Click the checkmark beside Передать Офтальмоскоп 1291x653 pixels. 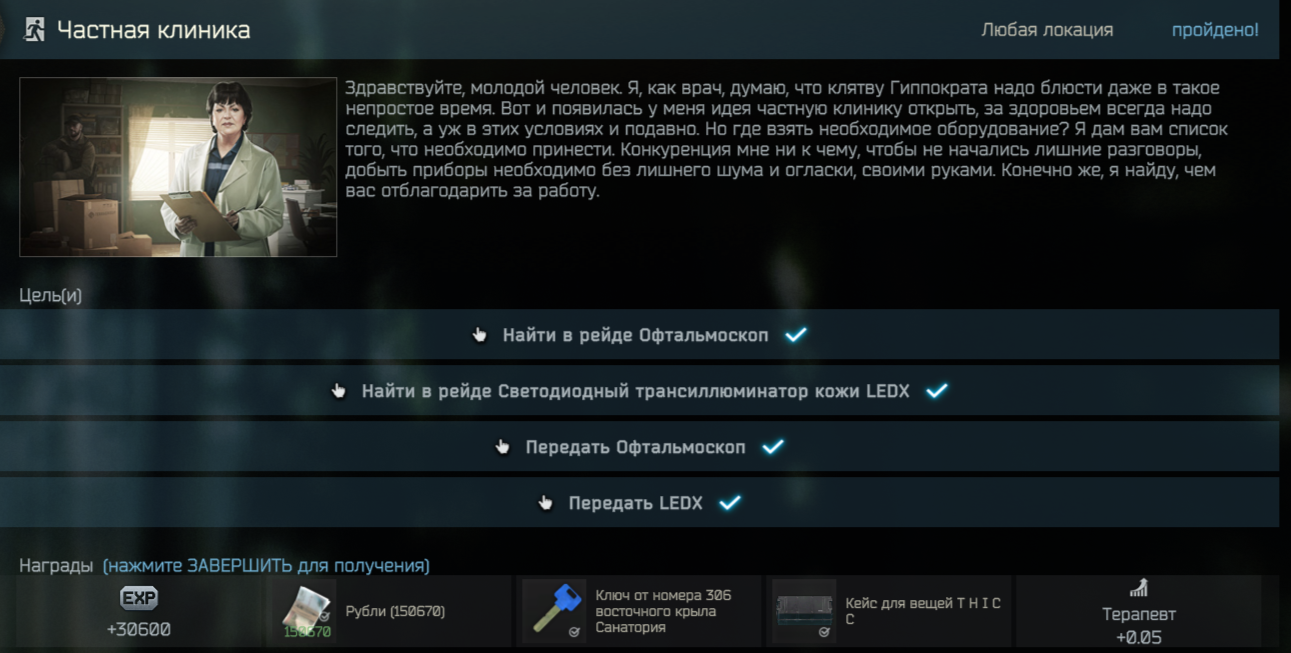pos(773,447)
